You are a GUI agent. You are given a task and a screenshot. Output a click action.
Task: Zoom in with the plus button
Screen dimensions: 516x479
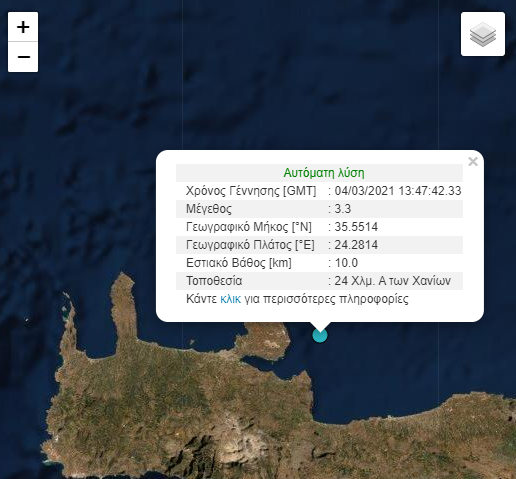[x=23, y=27]
